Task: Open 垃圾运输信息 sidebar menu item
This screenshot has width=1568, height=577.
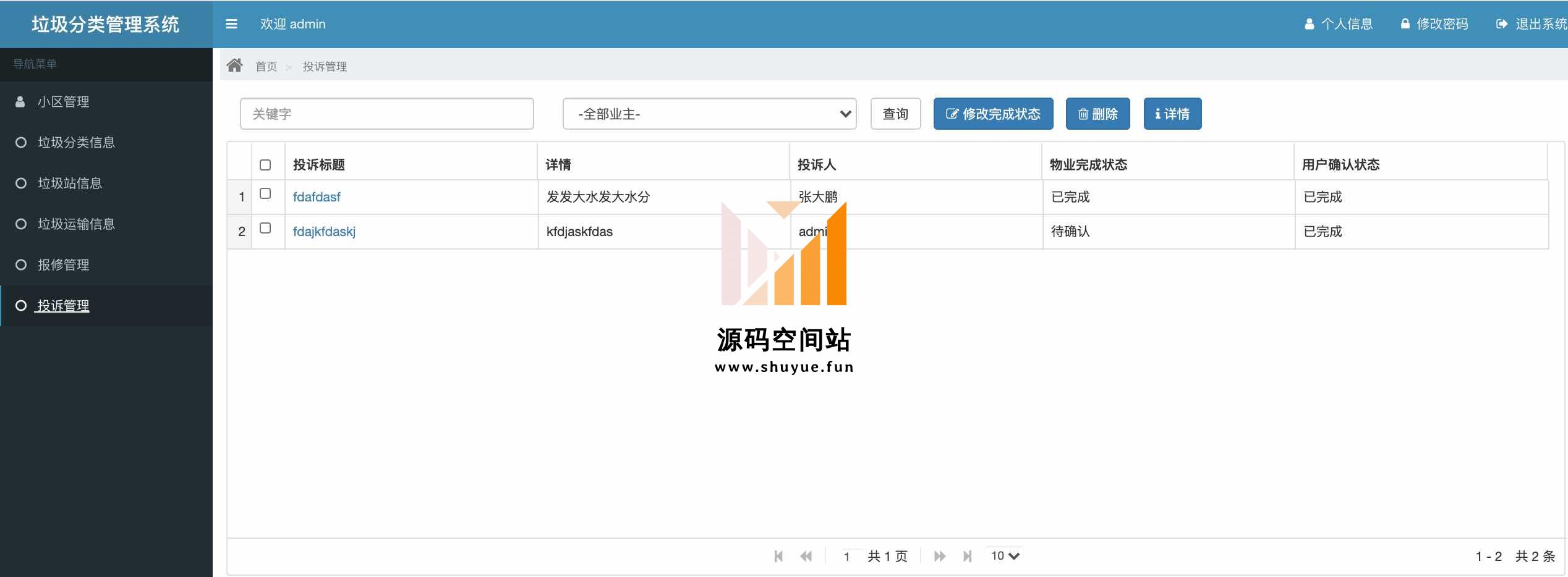Action: [x=76, y=224]
